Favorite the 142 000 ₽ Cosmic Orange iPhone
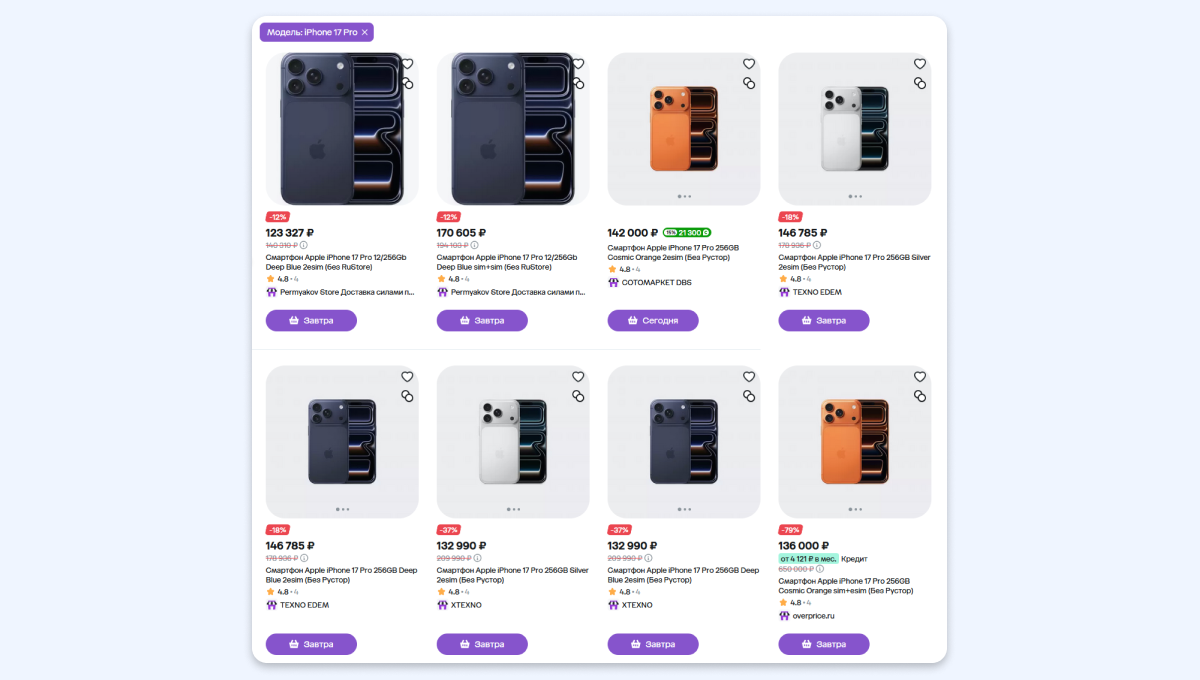Viewport: 1200px width, 680px height. [749, 64]
